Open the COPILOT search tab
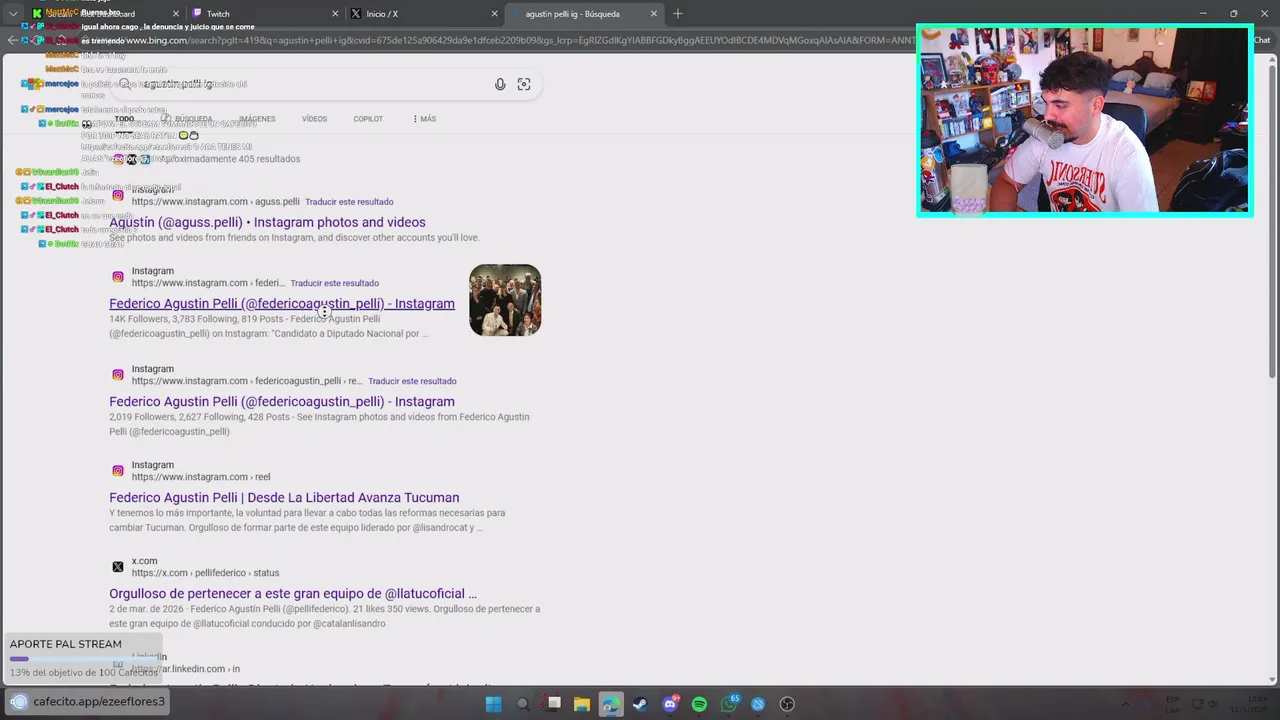1280x720 pixels. pyautogui.click(x=368, y=119)
